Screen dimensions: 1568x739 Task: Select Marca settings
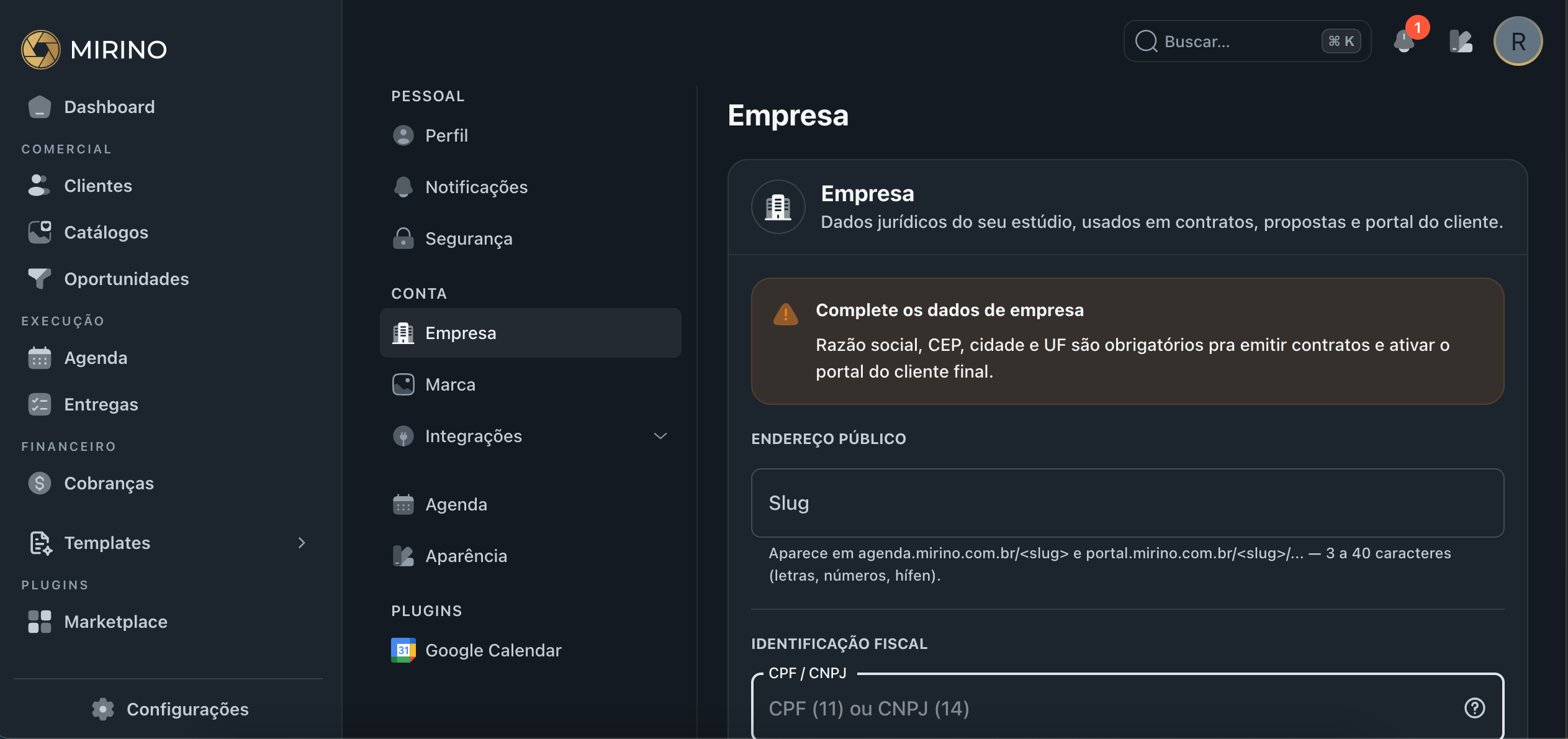pos(531,384)
